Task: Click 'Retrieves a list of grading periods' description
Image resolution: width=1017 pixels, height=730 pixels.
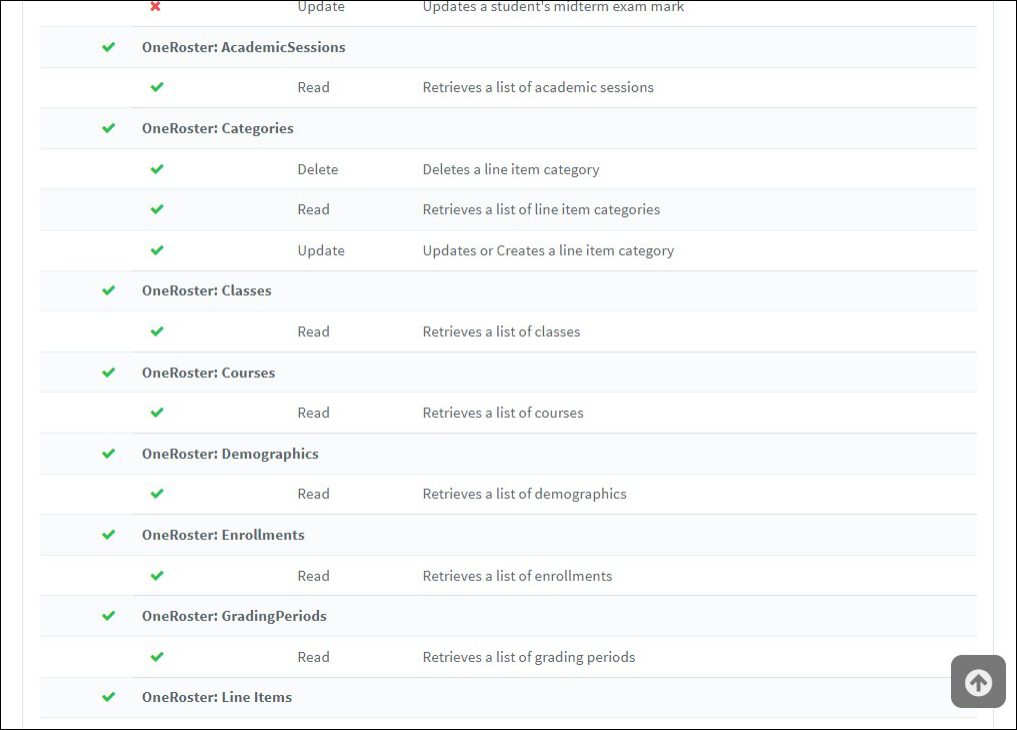Action: pyautogui.click(x=529, y=657)
